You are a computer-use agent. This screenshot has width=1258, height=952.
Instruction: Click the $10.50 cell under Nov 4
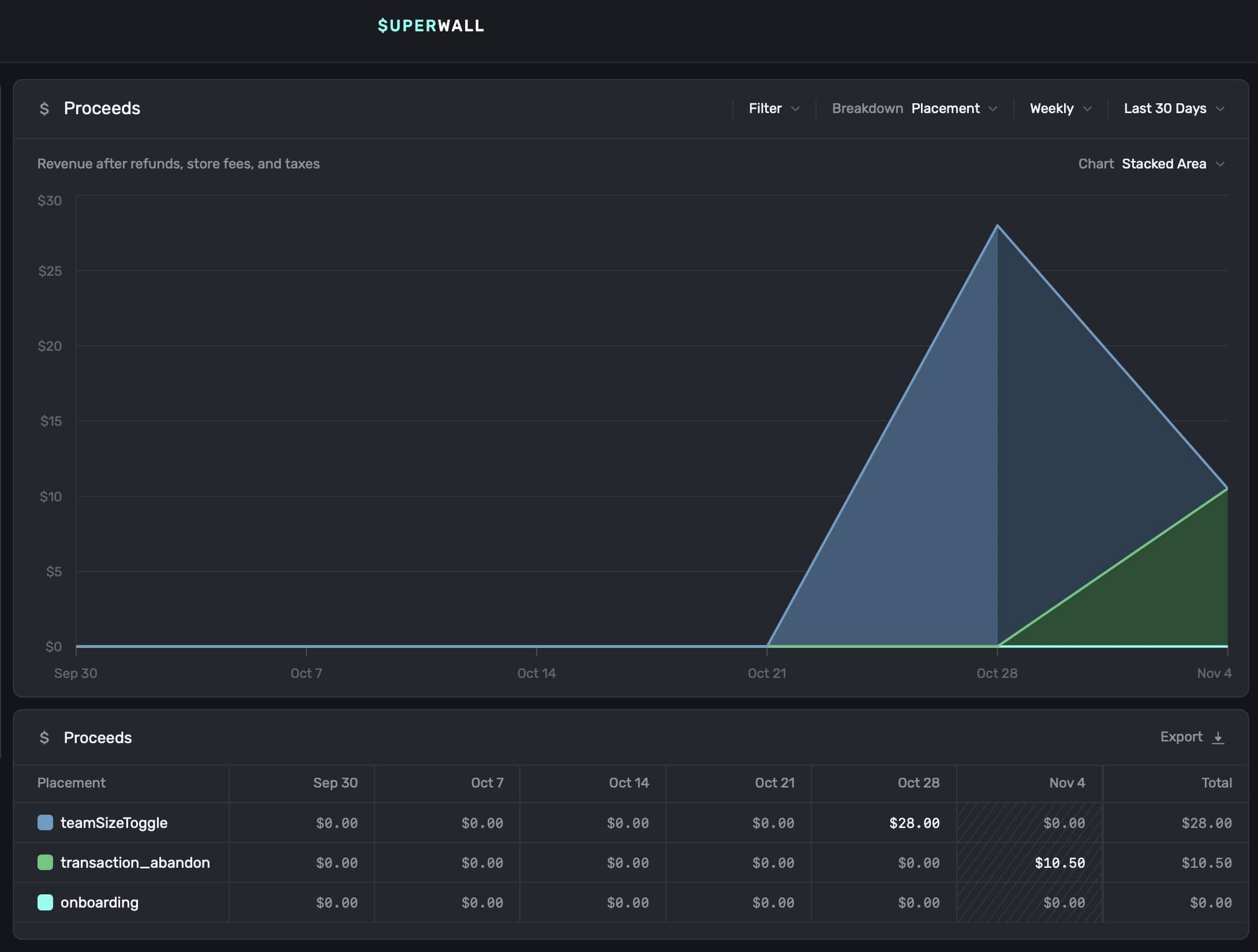pyautogui.click(x=1059, y=863)
